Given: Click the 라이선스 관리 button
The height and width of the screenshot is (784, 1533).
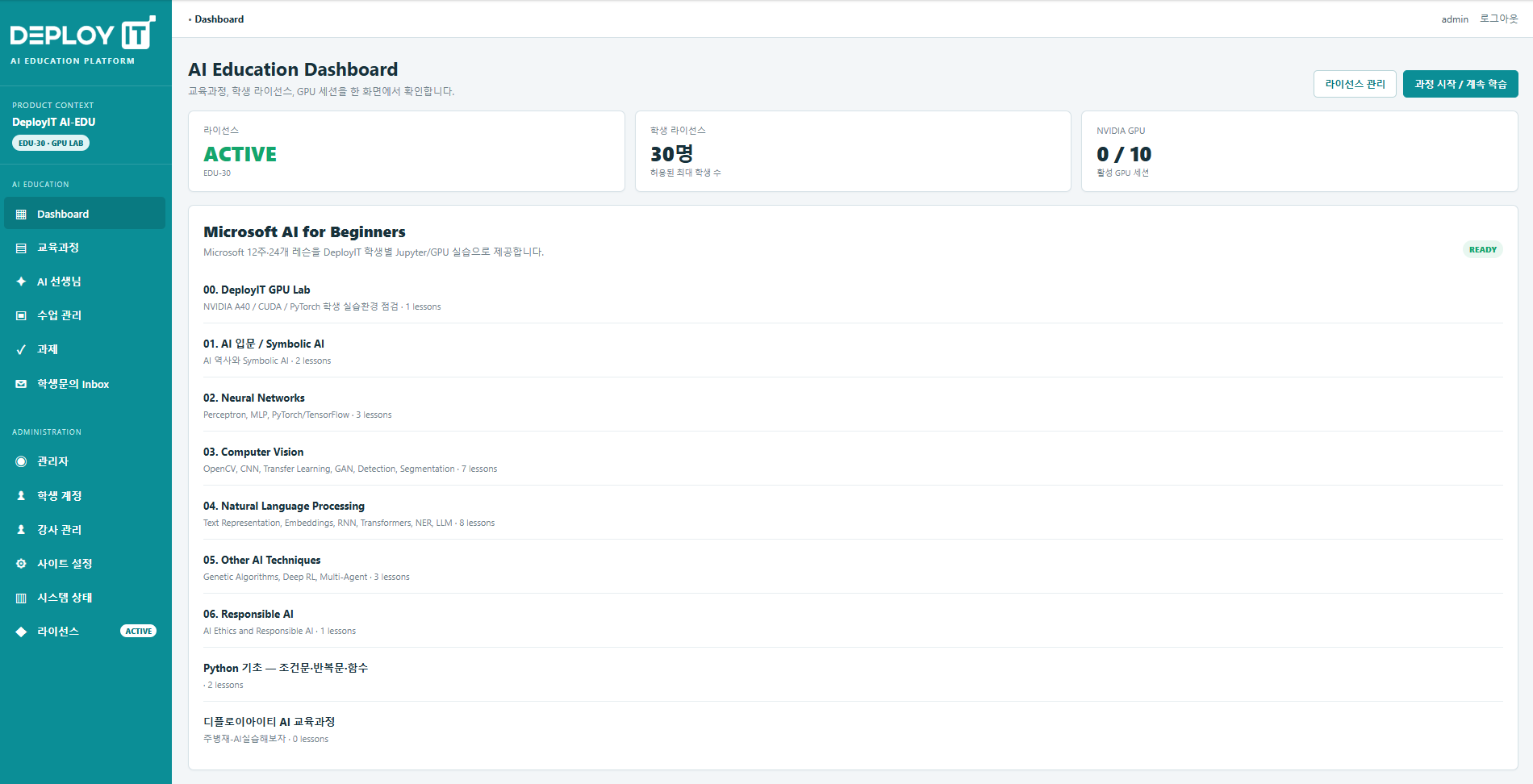Looking at the screenshot, I should tap(1355, 84).
